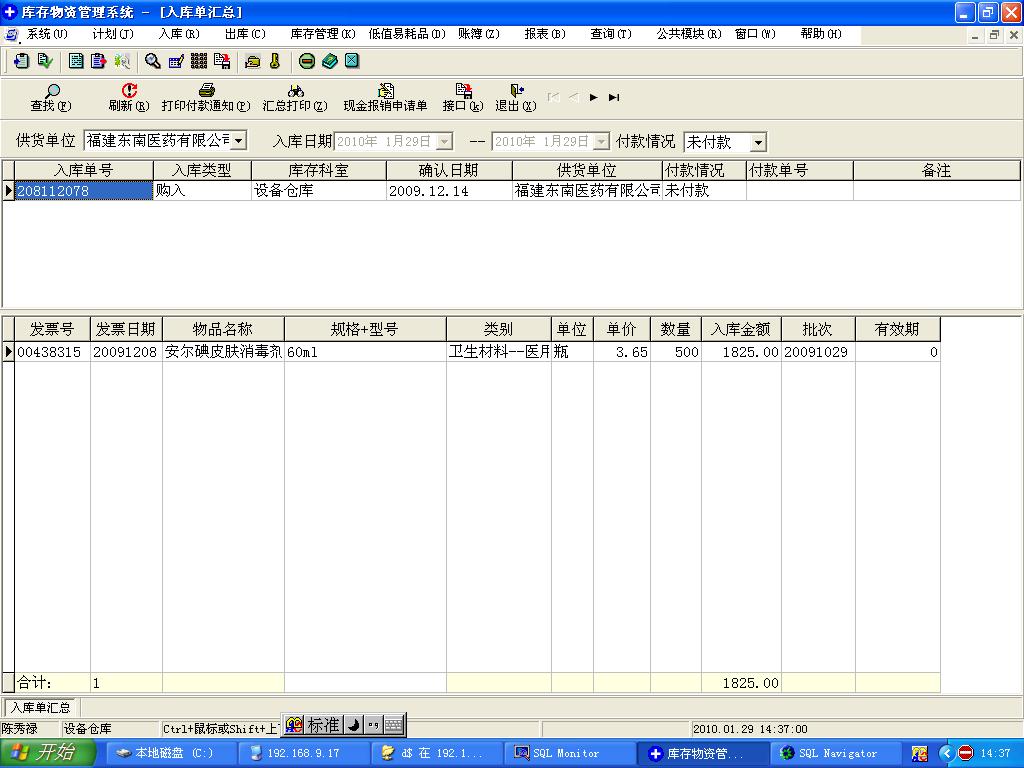Viewport: 1024px width, 768px height.
Task: Click the red minus circle toolbar icon
Action: point(307,61)
